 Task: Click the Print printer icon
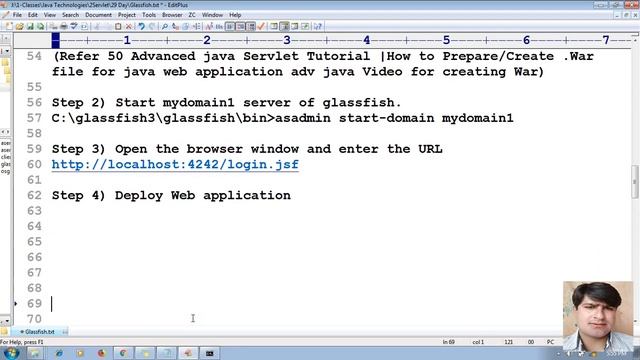(x=64, y=27)
